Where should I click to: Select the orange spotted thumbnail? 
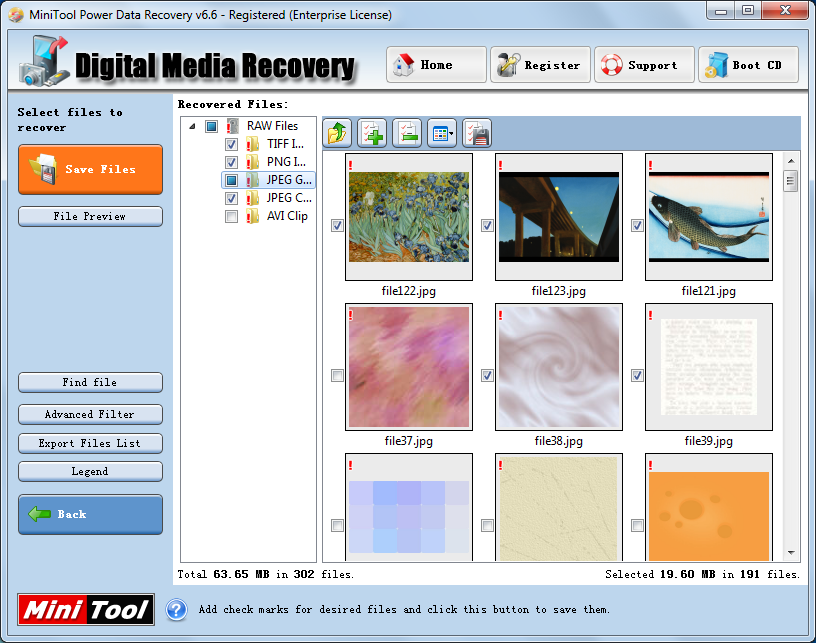(x=709, y=507)
